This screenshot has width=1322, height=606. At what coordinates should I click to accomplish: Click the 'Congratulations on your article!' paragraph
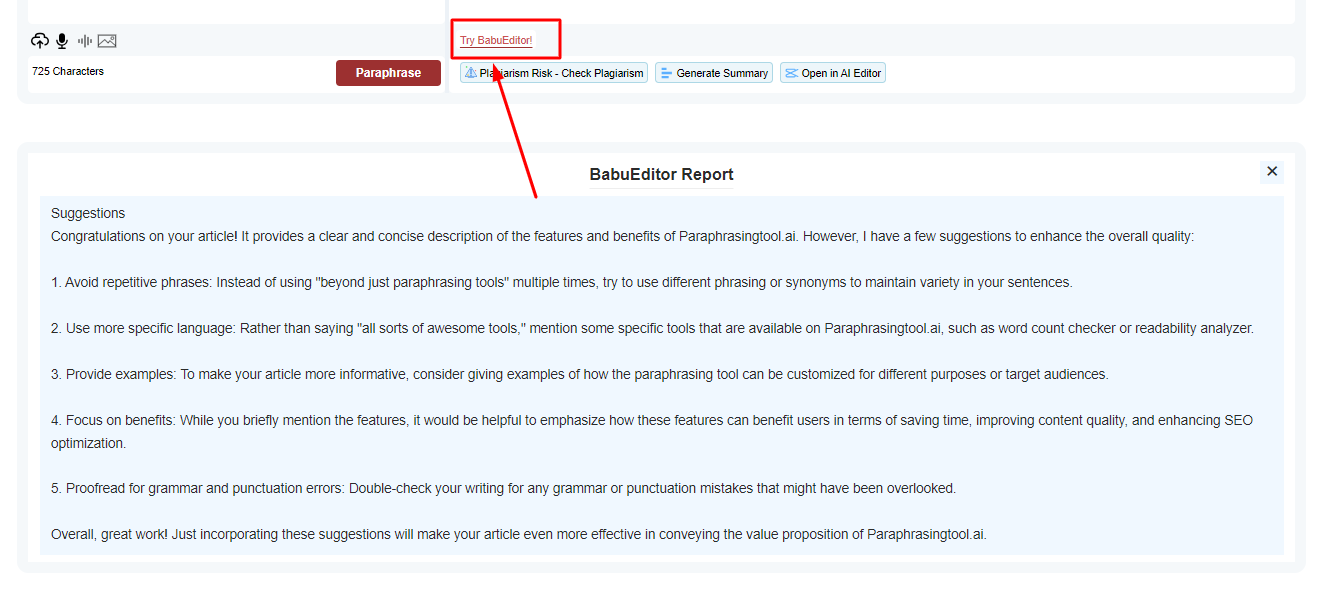(623, 237)
